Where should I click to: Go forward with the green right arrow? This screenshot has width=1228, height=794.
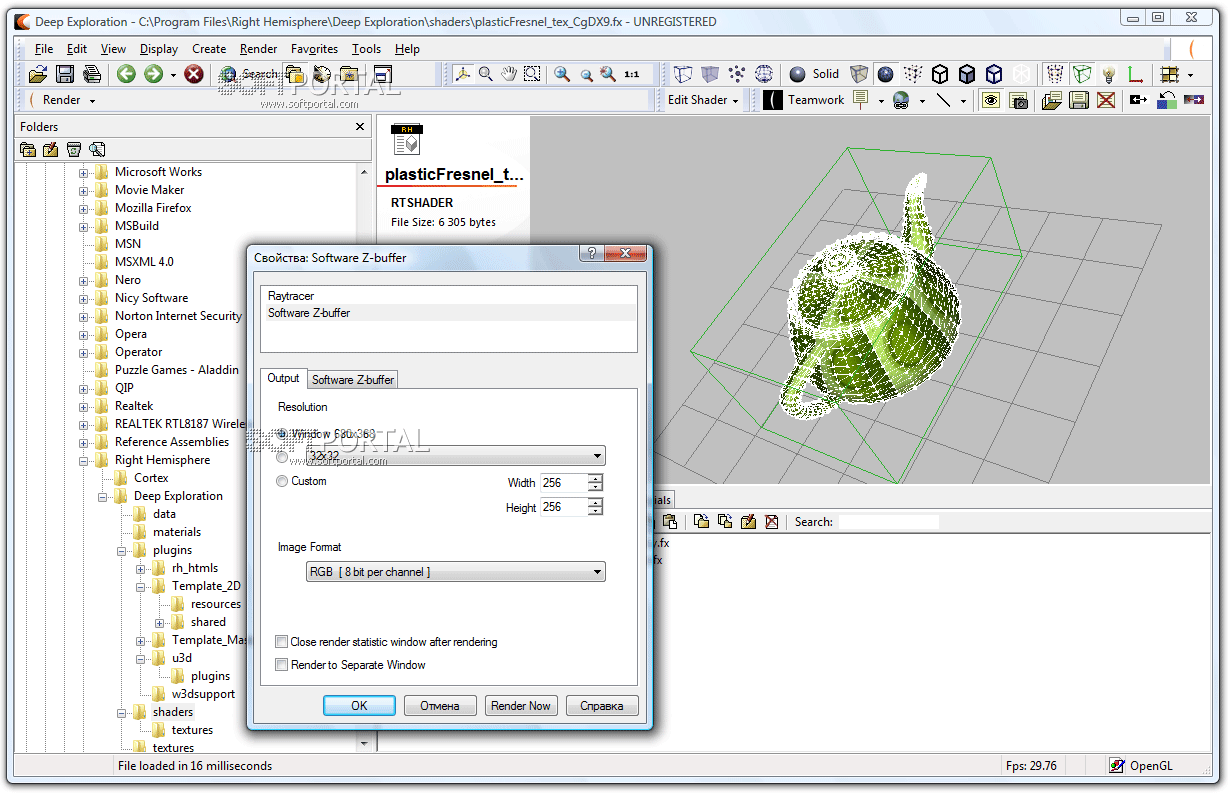point(153,74)
